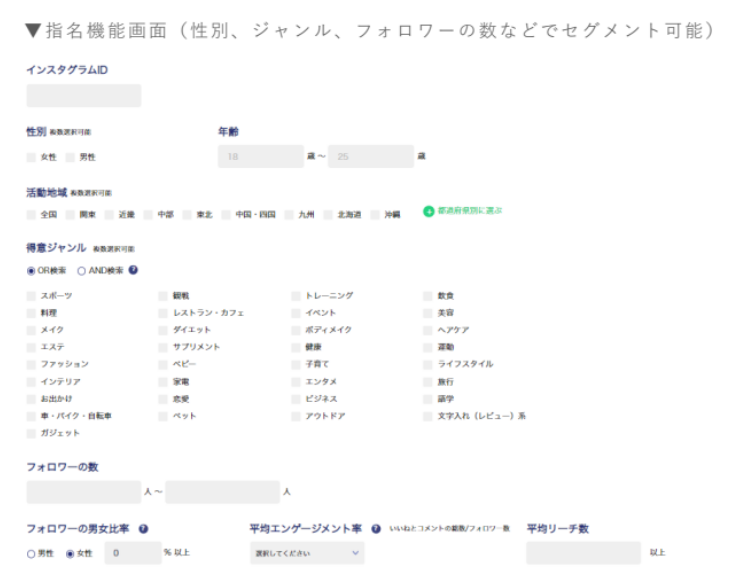739x578 pixels.
Task: Check the 男性 gender checkbox
Action: (70, 157)
